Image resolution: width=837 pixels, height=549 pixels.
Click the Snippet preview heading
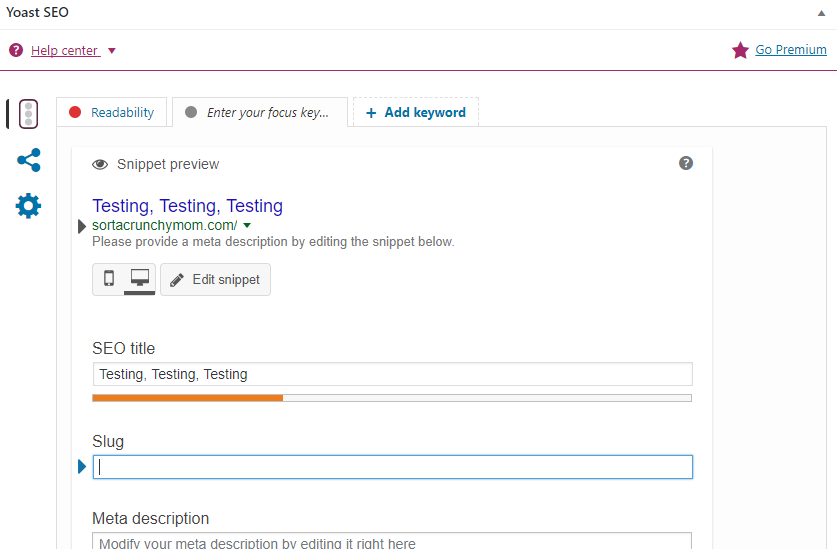coord(168,164)
